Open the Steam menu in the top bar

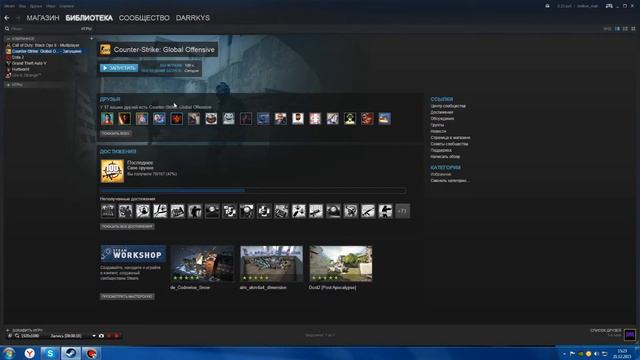[9, 6]
